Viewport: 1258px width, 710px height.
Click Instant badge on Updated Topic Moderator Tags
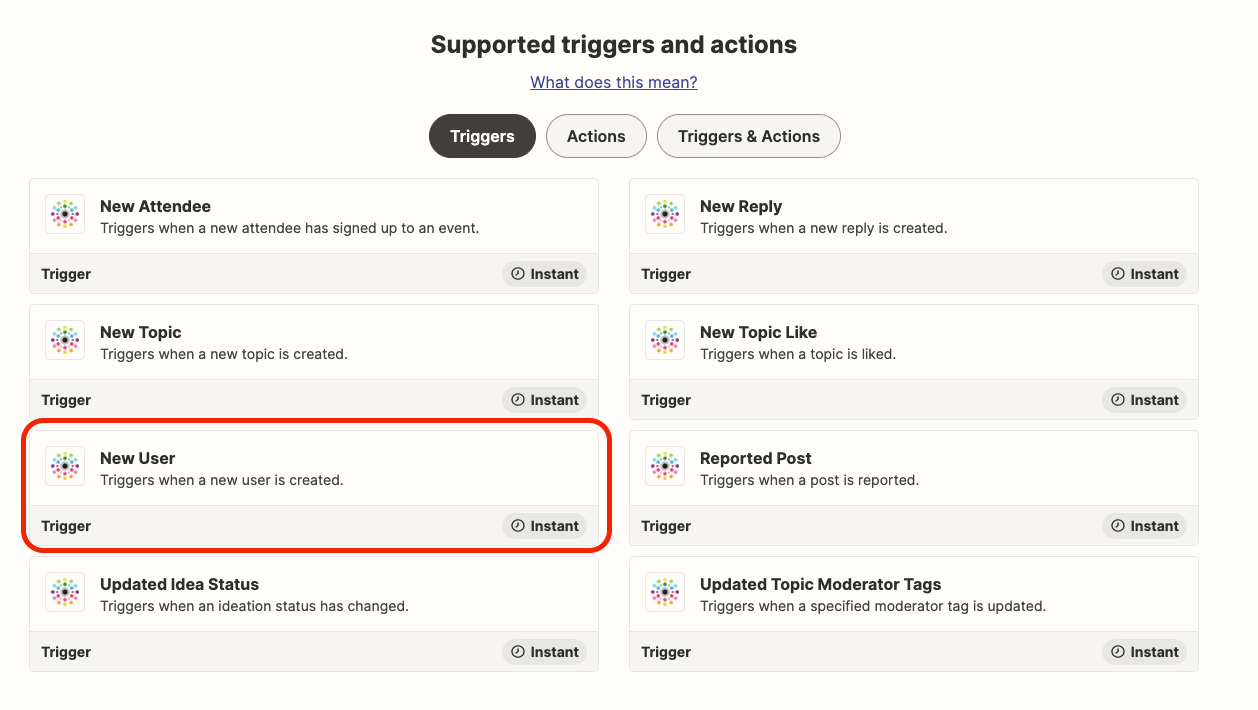1144,652
